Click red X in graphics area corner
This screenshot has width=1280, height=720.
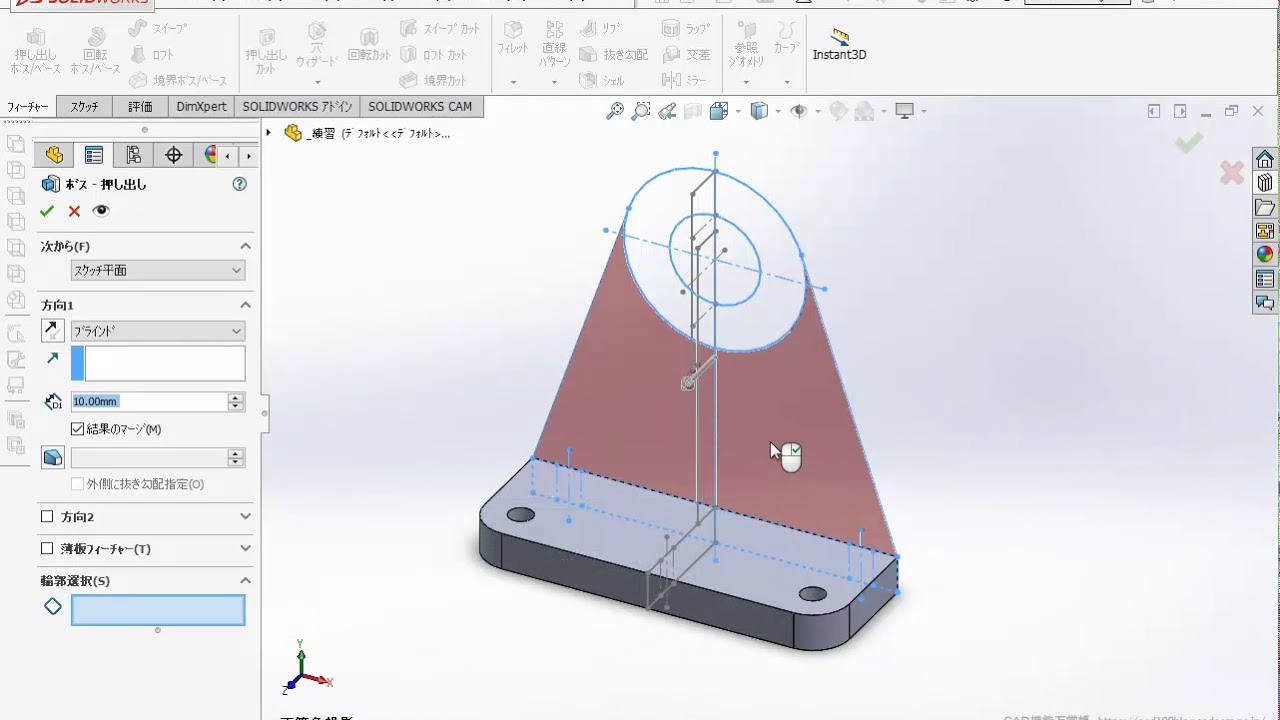(1232, 174)
